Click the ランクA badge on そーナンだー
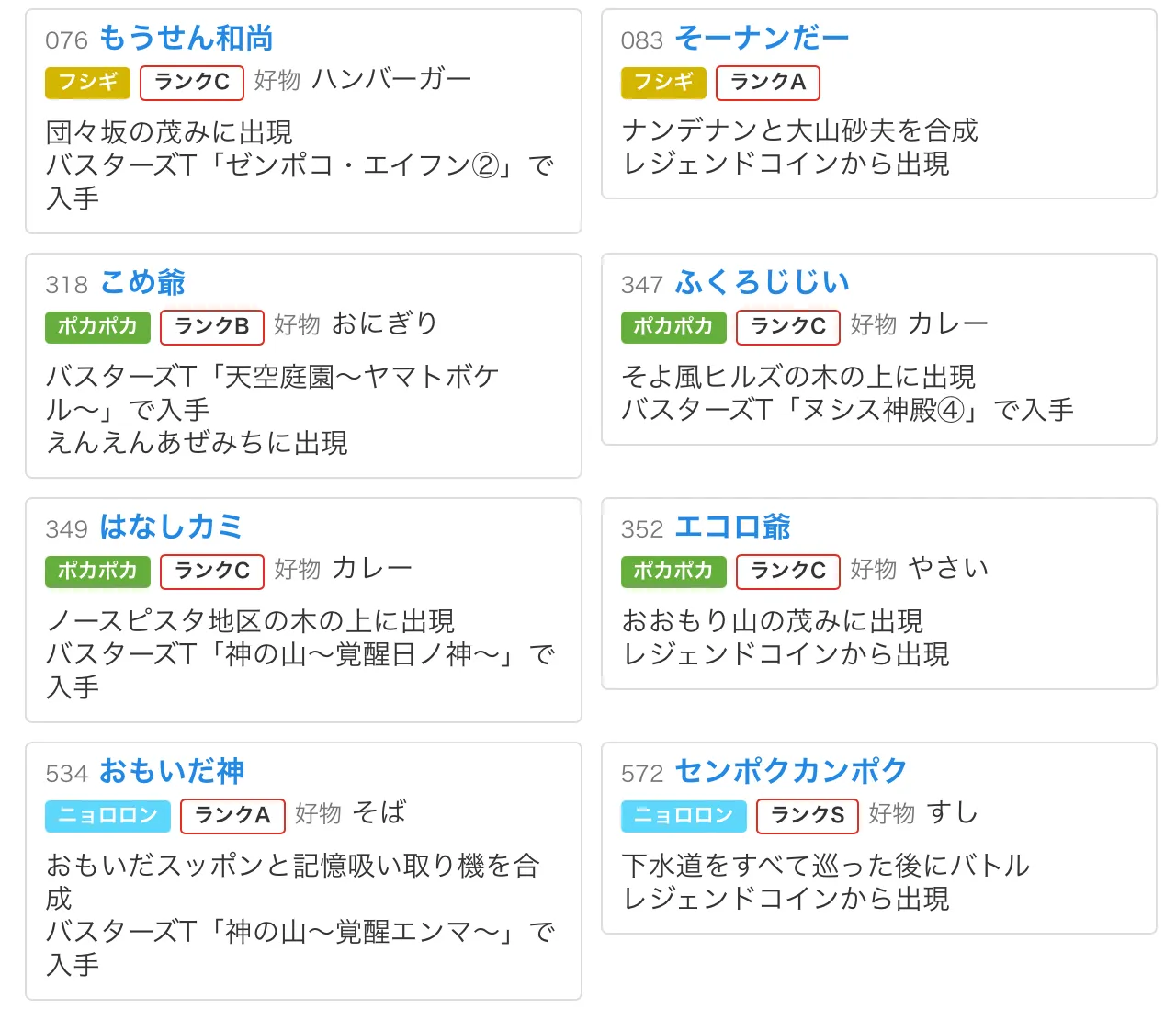 point(768,83)
